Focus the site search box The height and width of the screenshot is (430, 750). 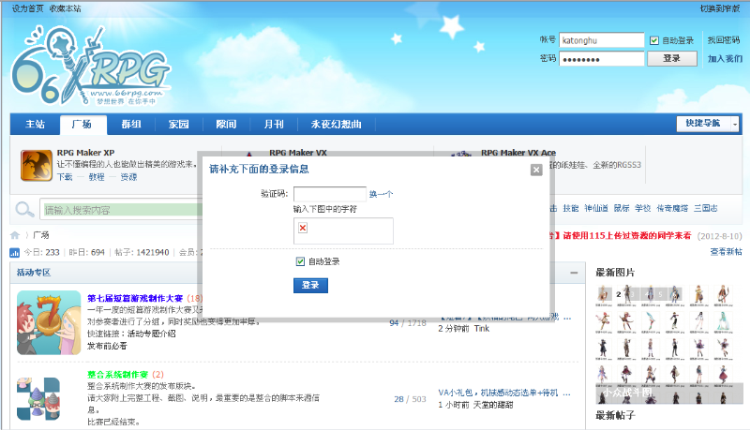(x=122, y=210)
